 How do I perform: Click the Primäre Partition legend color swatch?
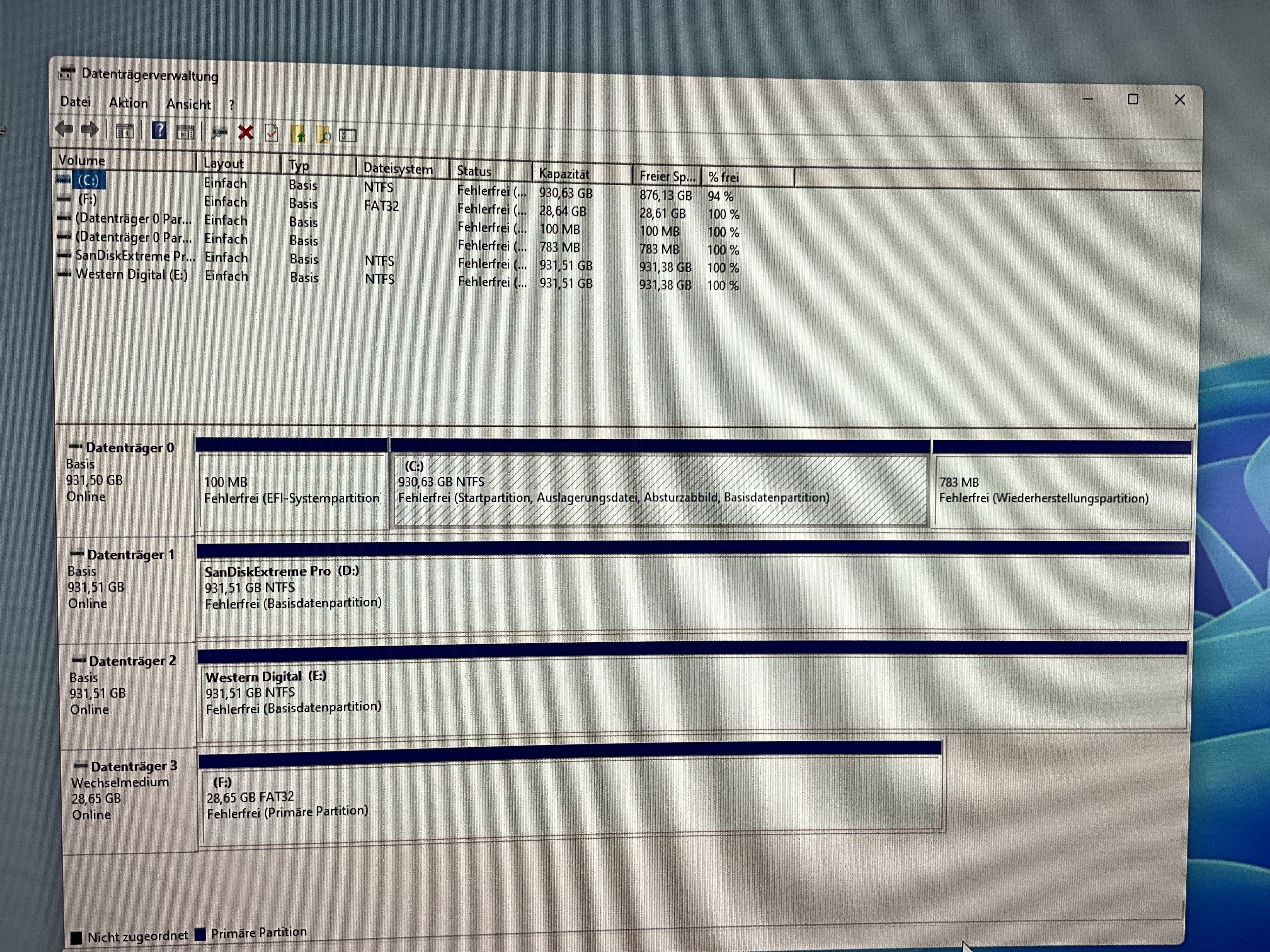click(x=200, y=934)
